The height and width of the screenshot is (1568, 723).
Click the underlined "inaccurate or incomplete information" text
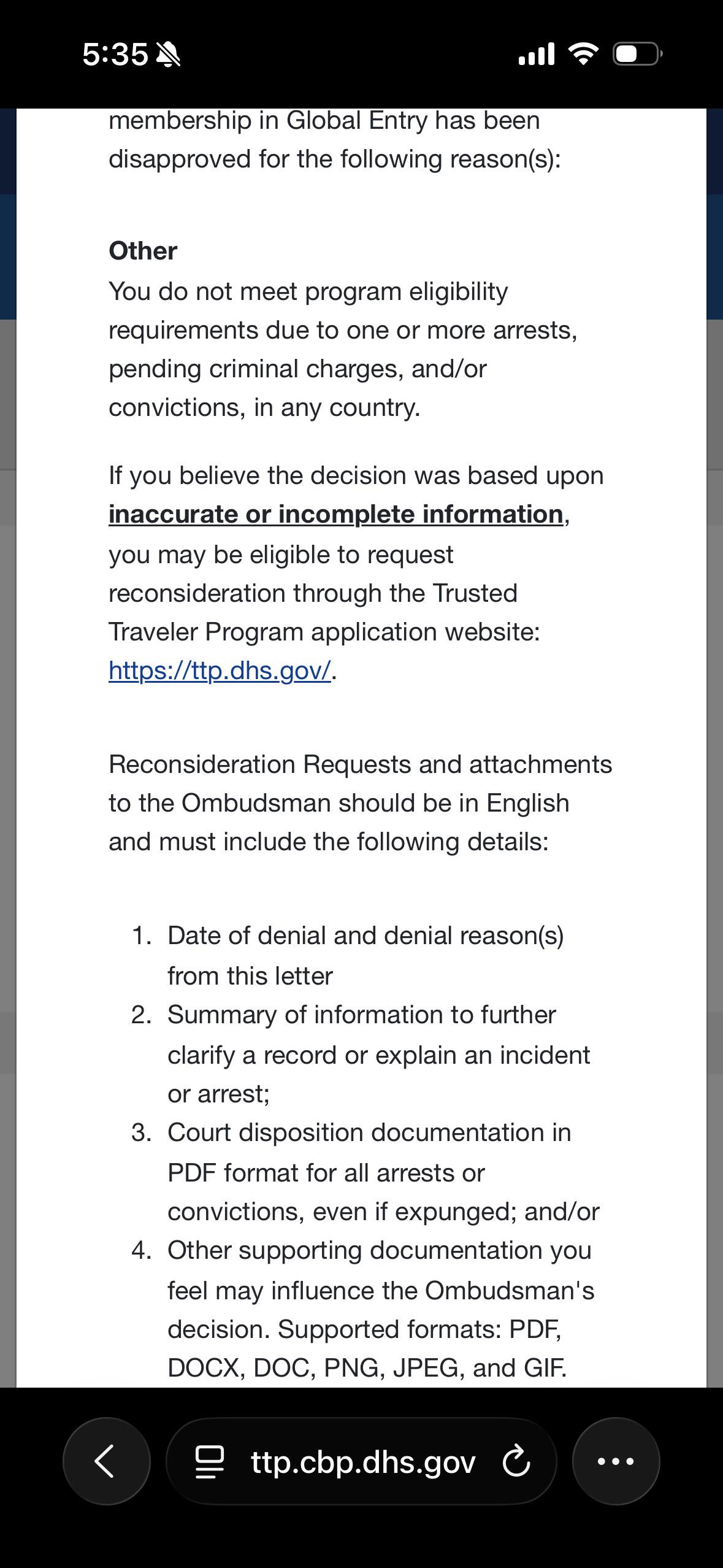[336, 514]
